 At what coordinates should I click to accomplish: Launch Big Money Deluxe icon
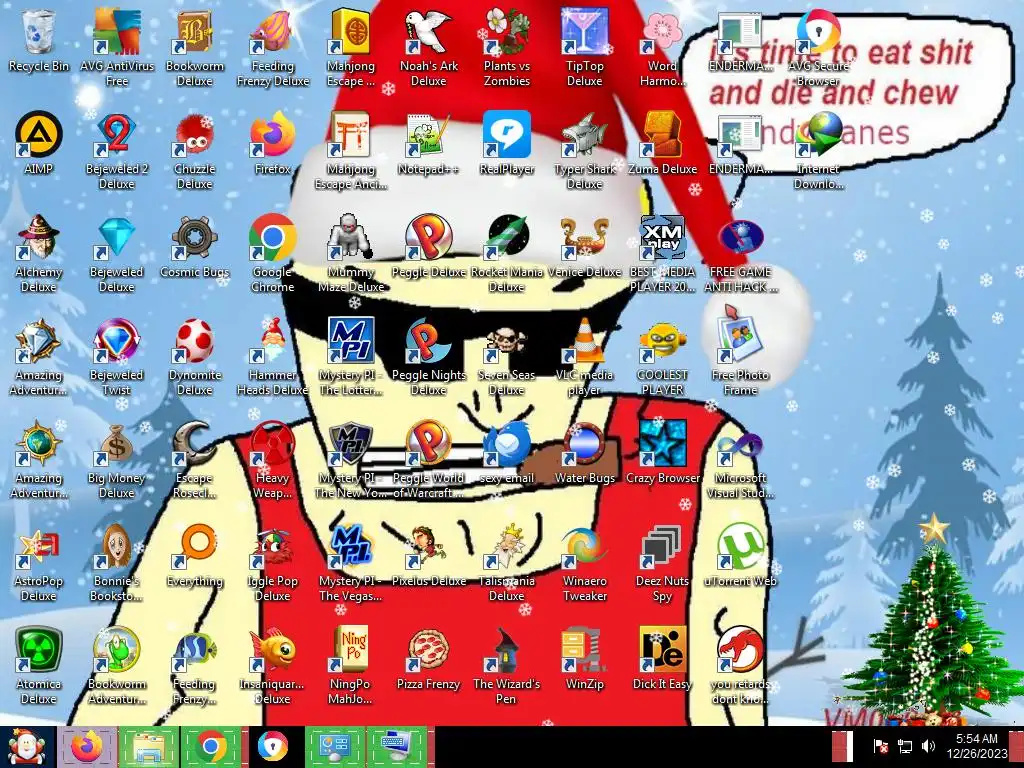click(116, 460)
